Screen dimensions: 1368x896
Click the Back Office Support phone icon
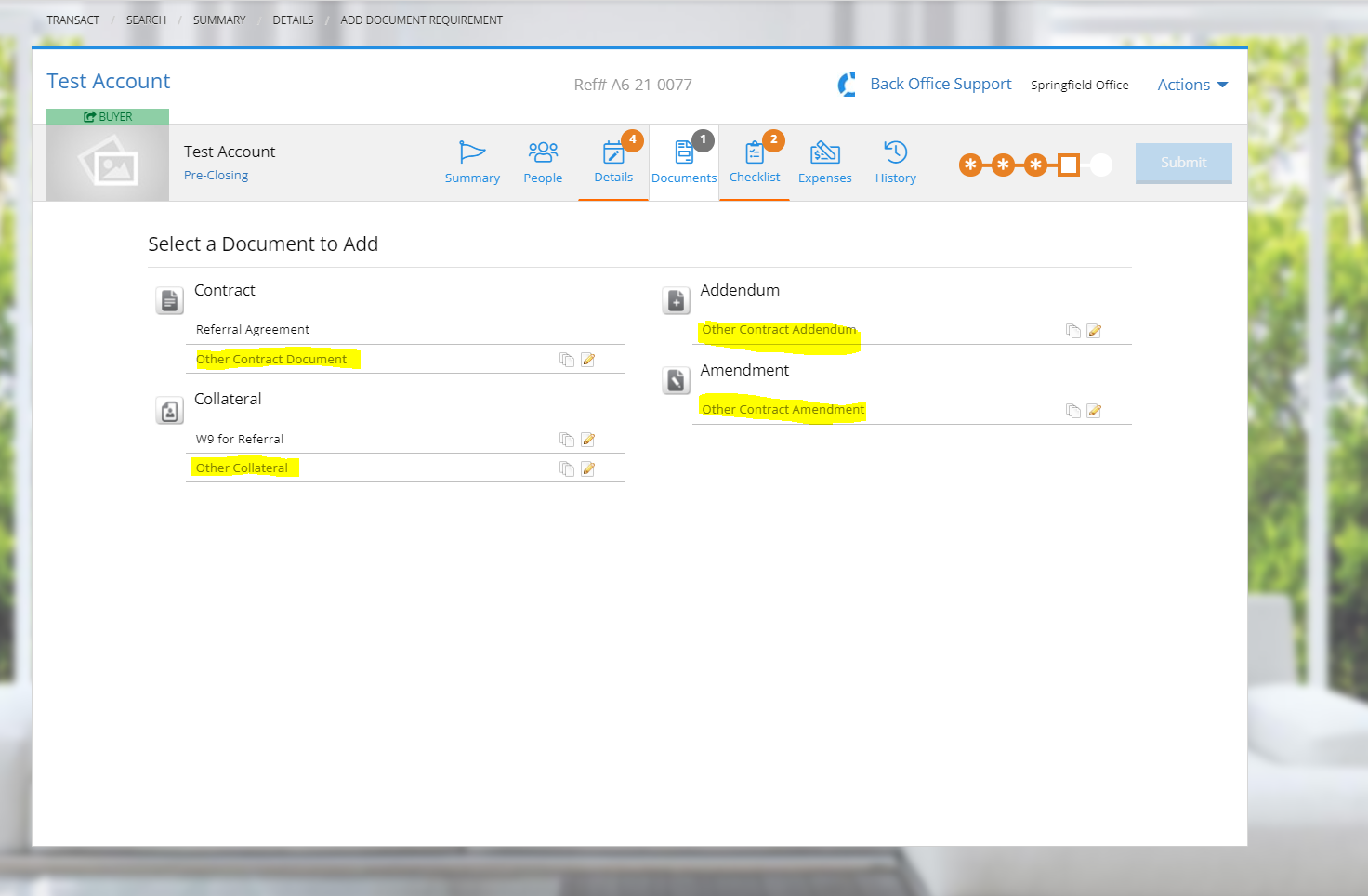[847, 84]
